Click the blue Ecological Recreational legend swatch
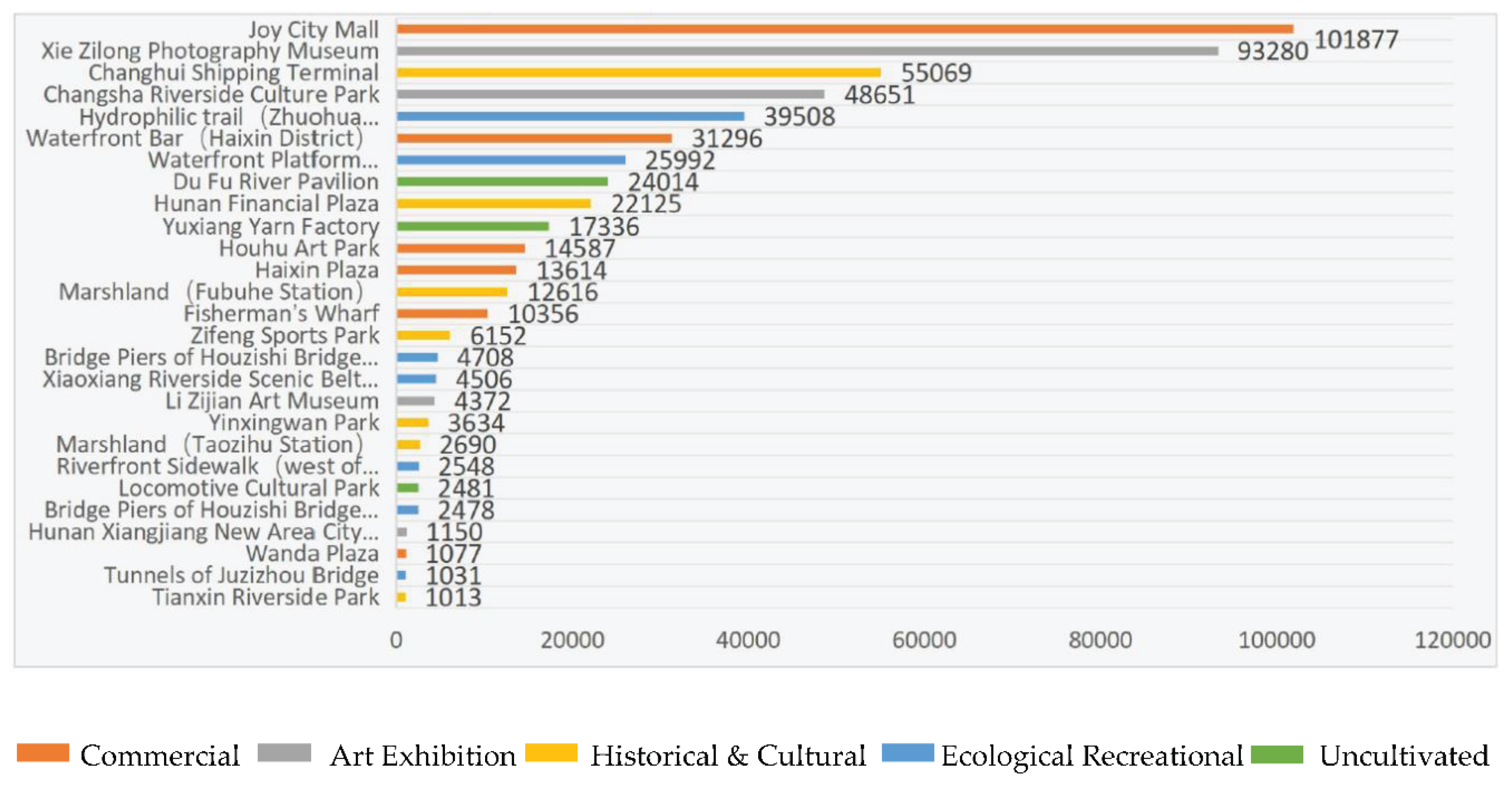Viewport: 1512px width, 789px height. pyautogui.click(x=908, y=753)
